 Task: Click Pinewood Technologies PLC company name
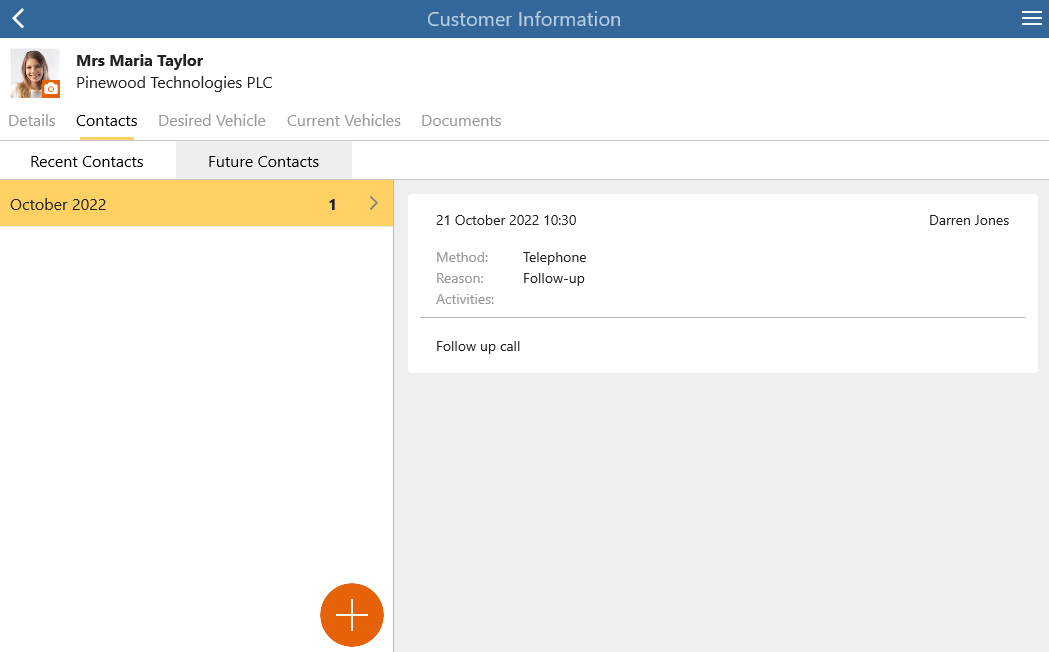(175, 82)
